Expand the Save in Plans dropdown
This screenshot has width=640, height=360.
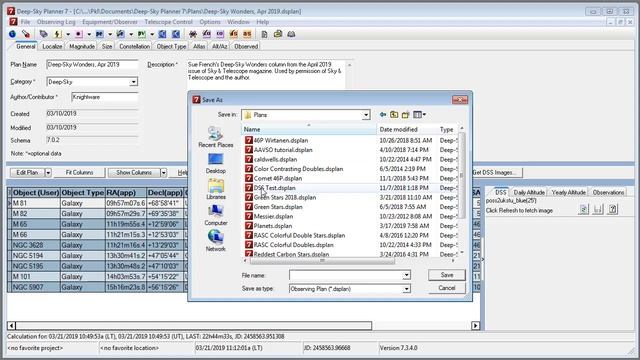[366, 115]
